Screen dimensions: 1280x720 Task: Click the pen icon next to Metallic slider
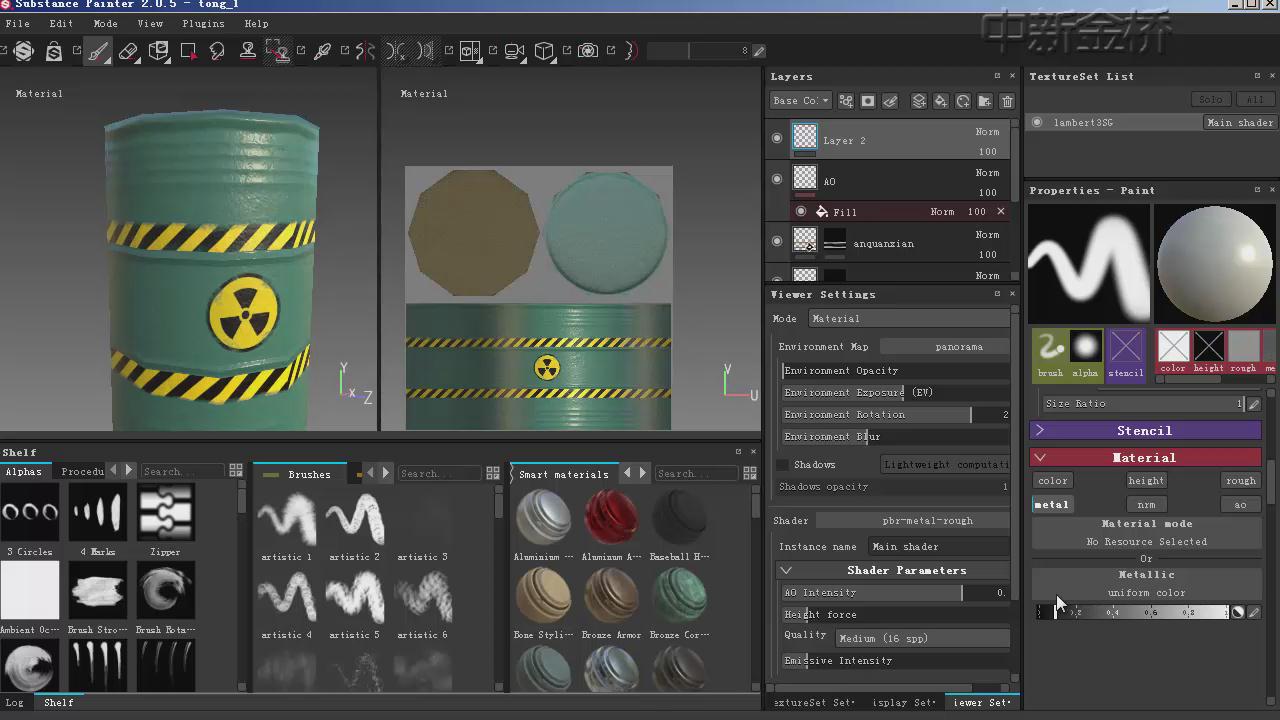1254,612
